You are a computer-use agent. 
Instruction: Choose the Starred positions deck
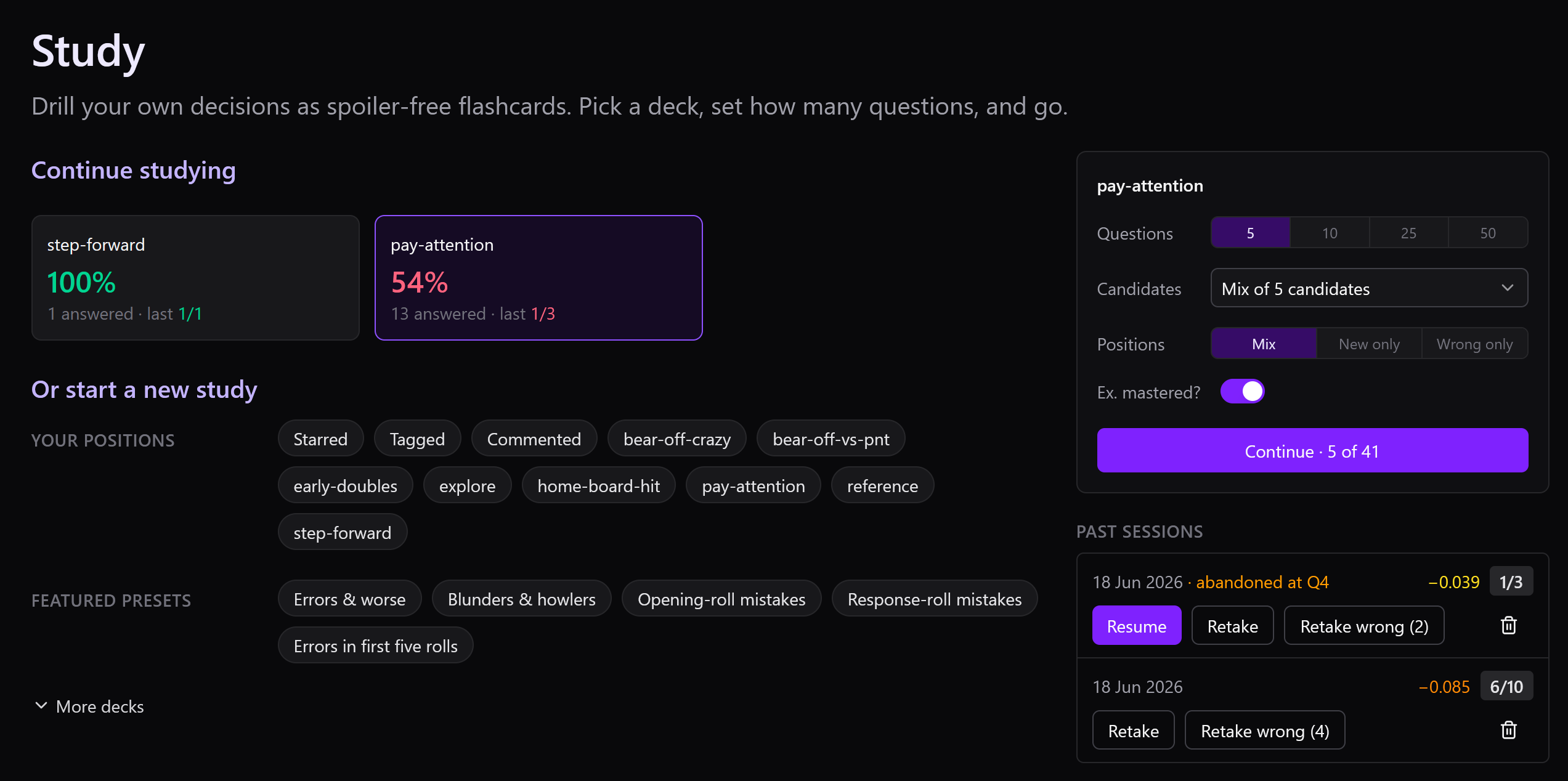point(320,439)
